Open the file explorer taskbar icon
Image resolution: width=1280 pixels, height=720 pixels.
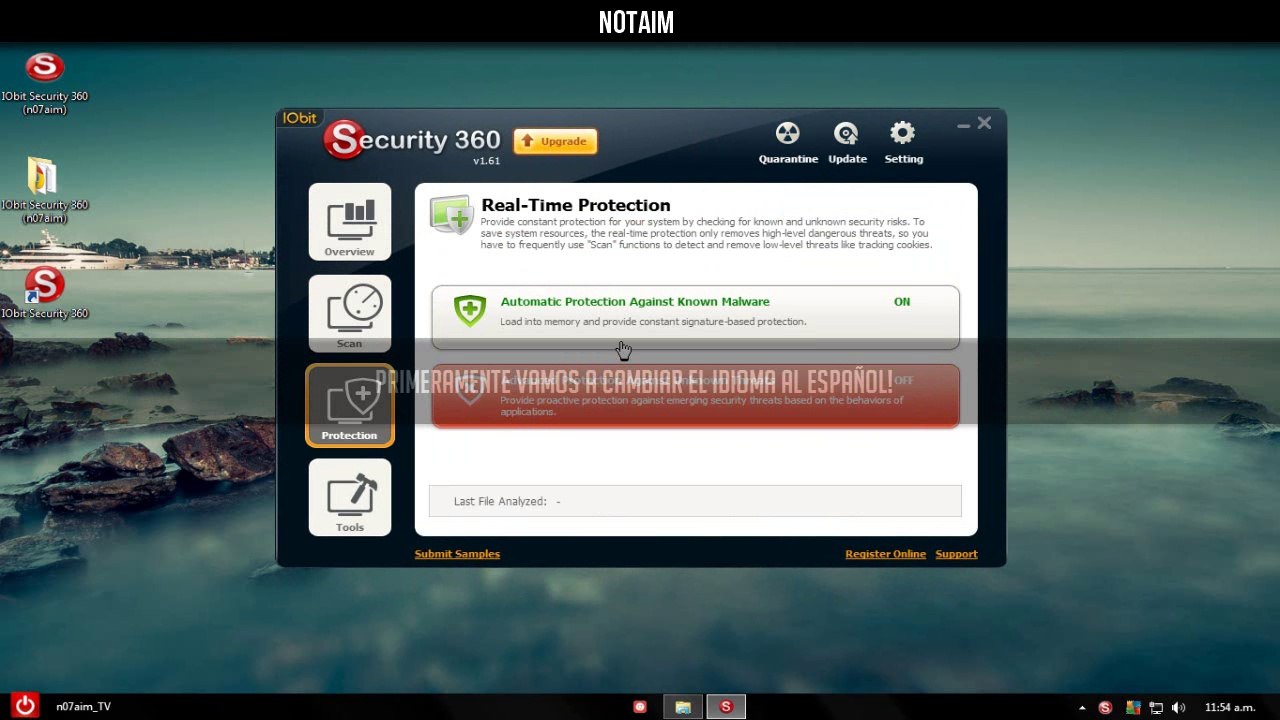(683, 707)
